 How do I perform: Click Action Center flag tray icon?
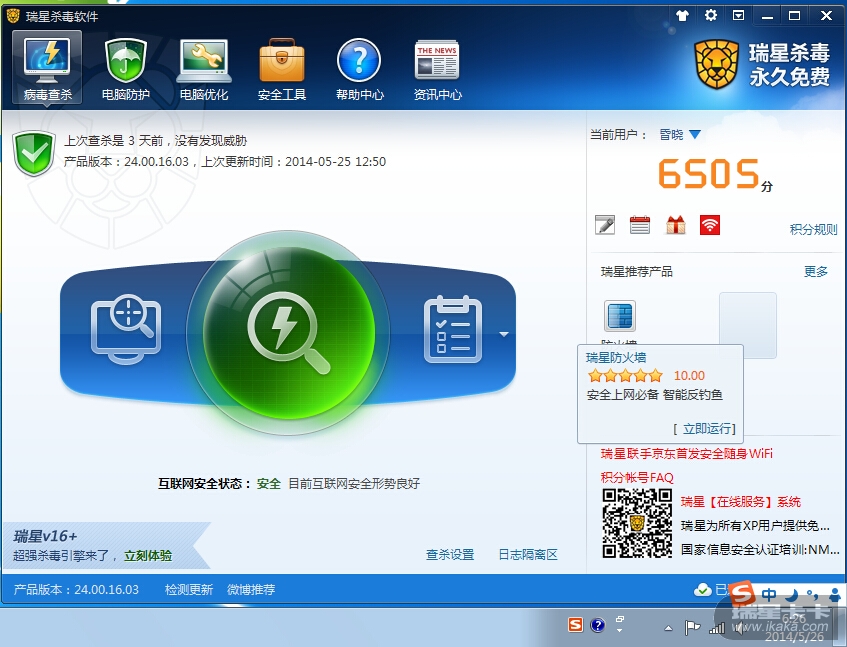coord(692,628)
